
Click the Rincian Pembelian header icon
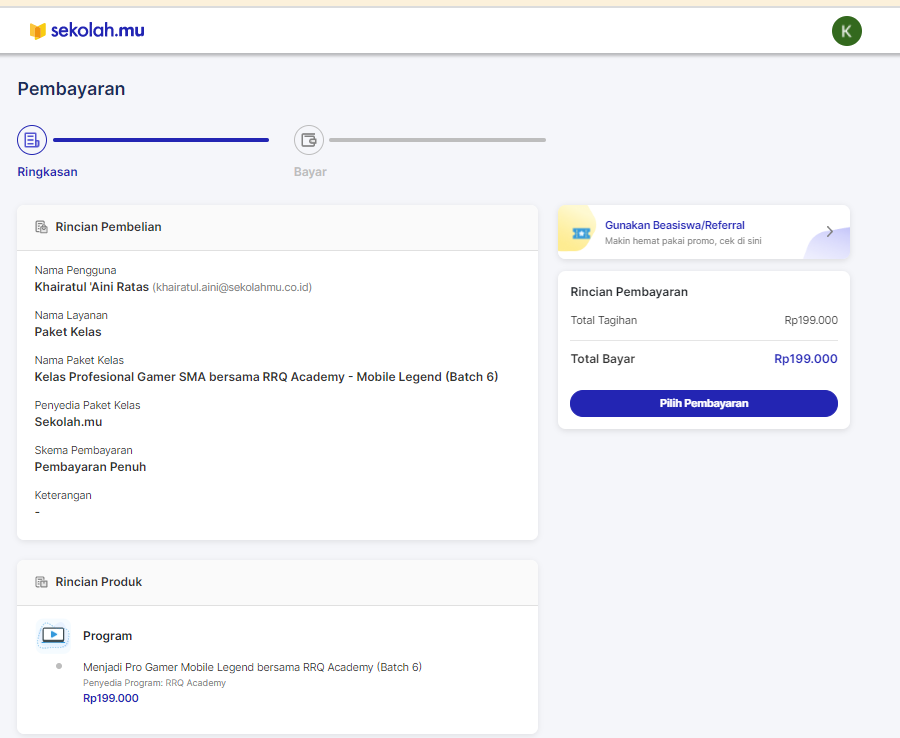pyautogui.click(x=41, y=227)
